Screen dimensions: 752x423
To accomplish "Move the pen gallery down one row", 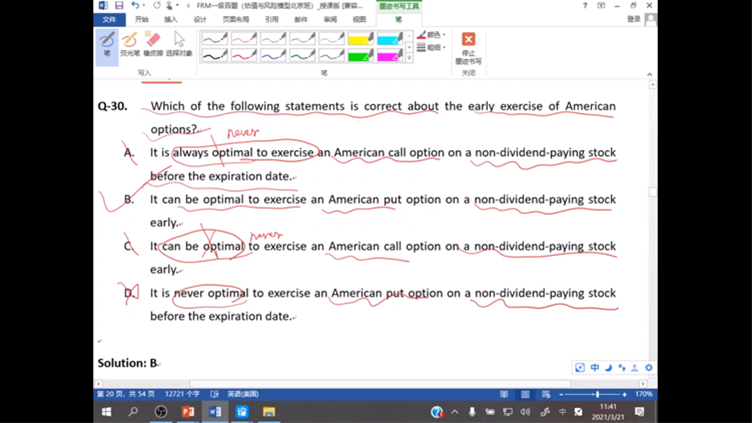I will [x=409, y=47].
